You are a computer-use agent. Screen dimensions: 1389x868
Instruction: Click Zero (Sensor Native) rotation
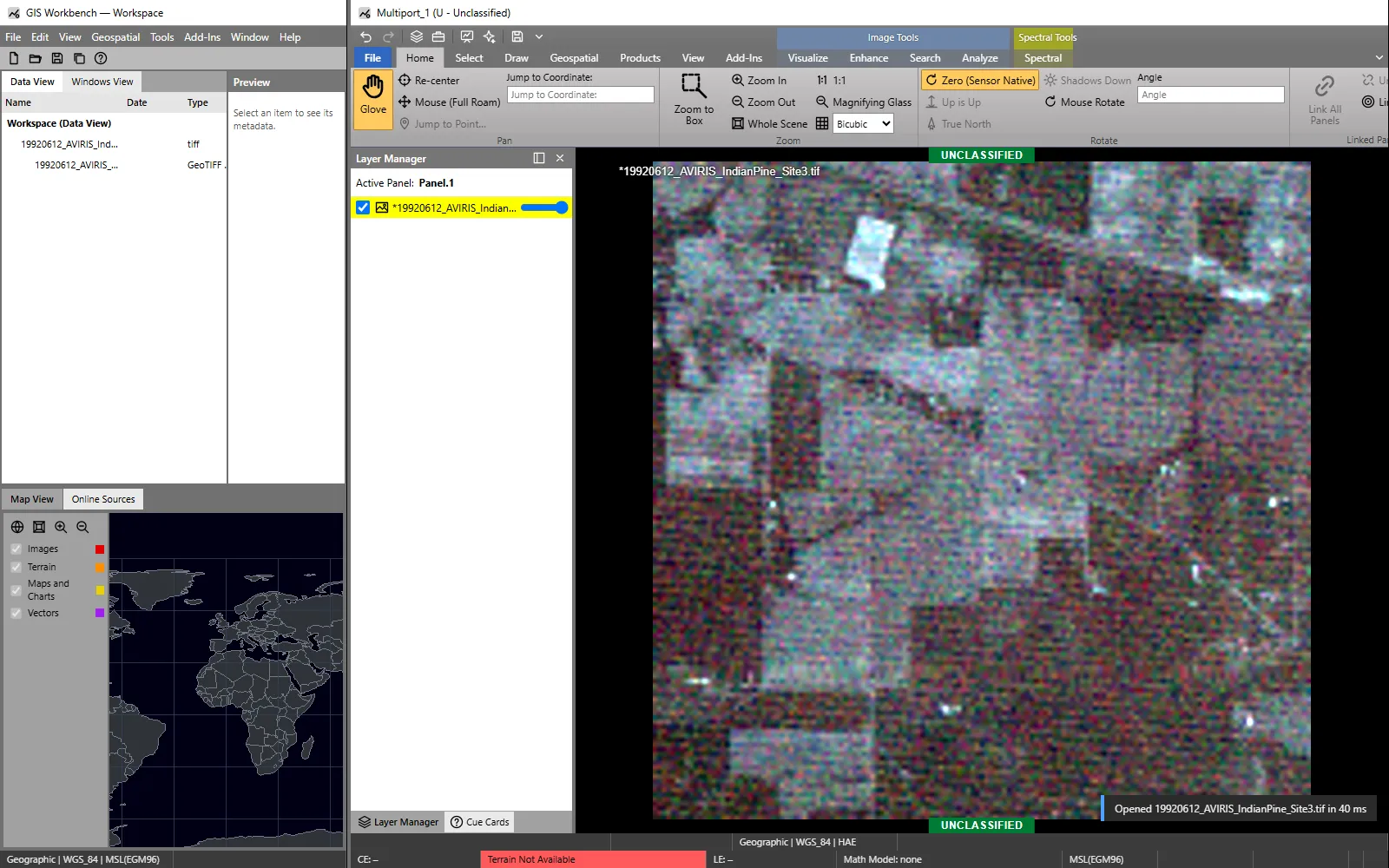click(980, 80)
